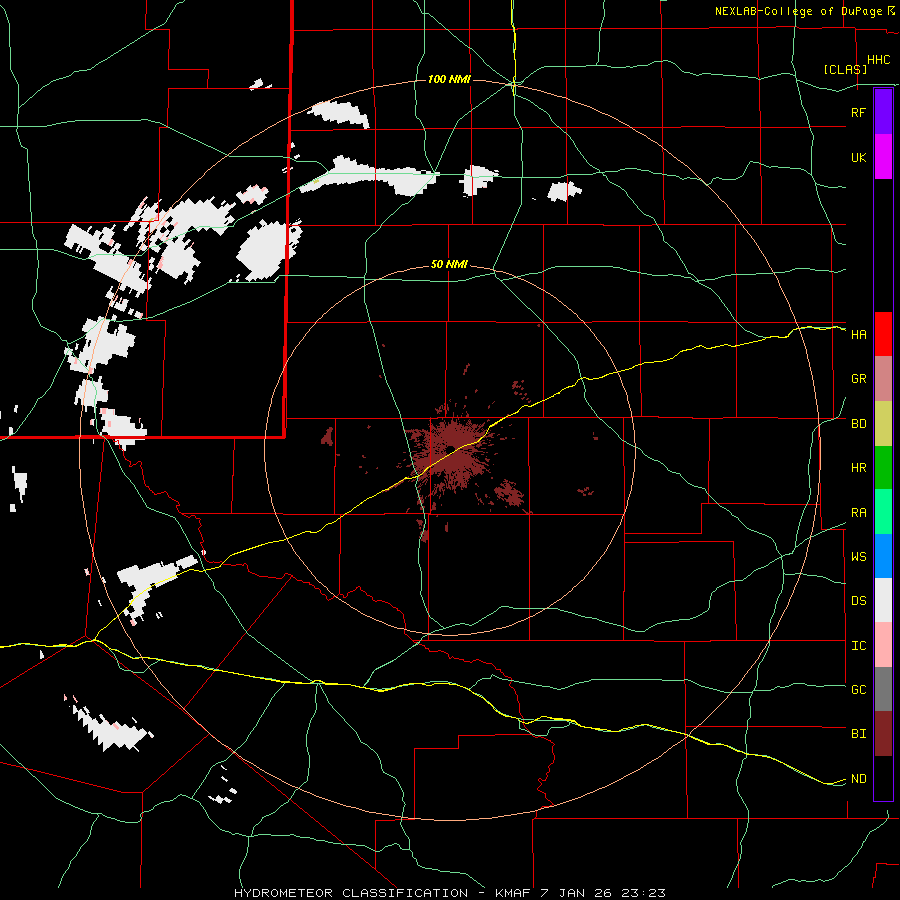Screen dimensions: 900x900
Task: Click the ND legend label
Action: (858, 779)
